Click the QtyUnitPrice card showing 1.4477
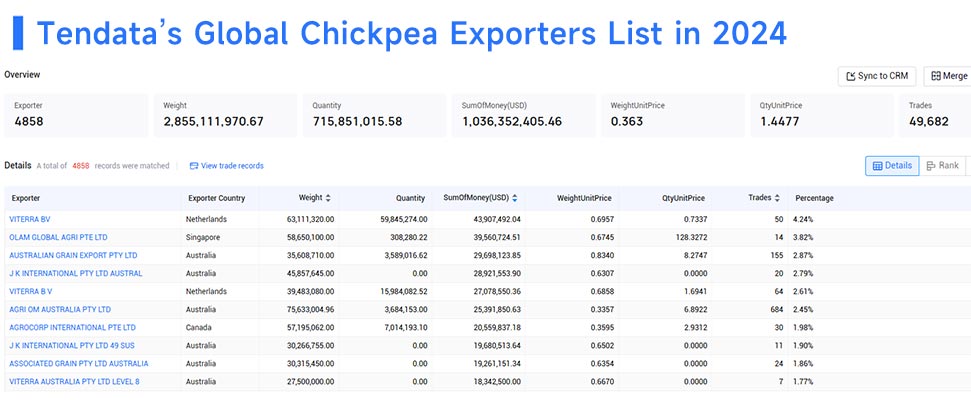Screen dimensions: 971x400 tap(822, 115)
